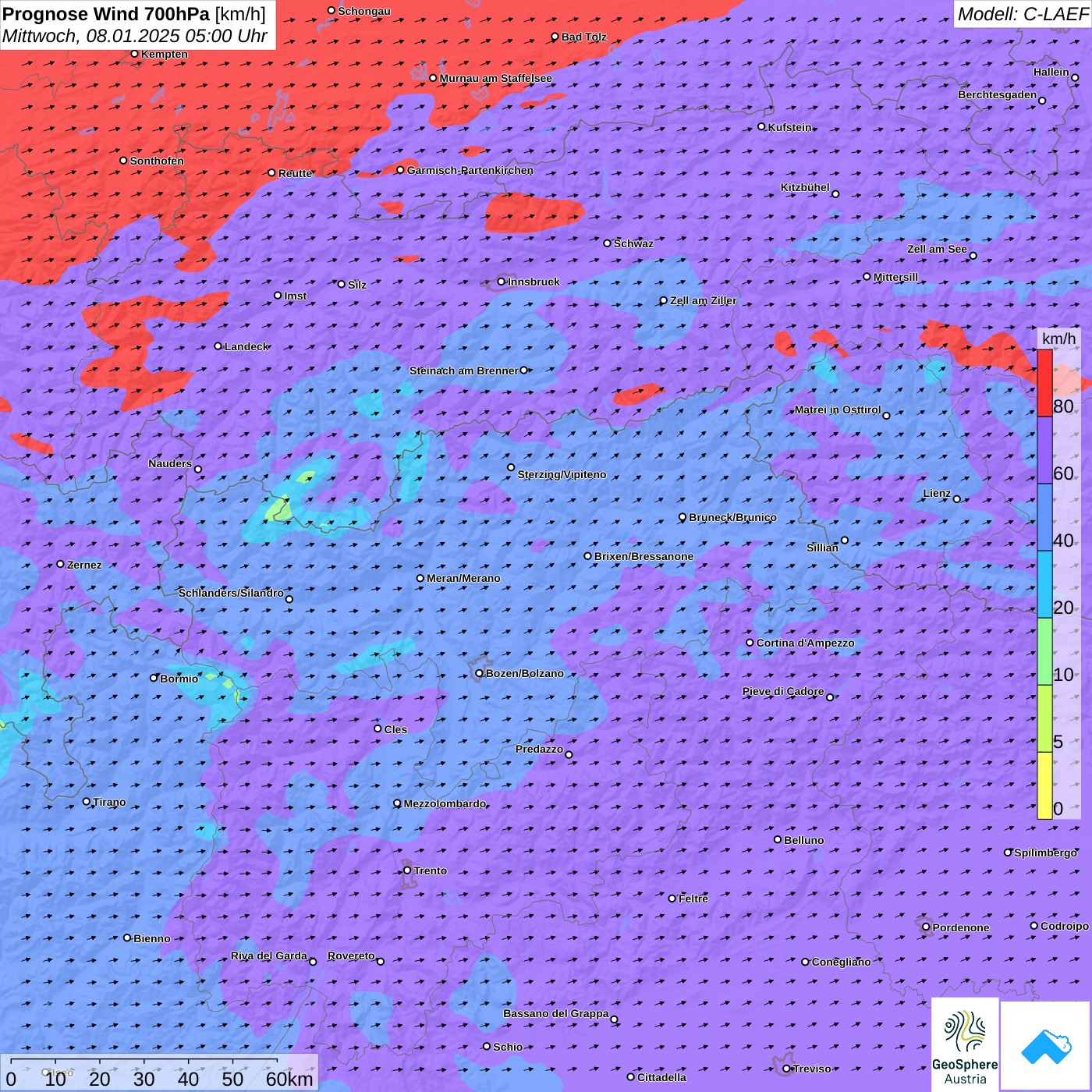1092x1092 pixels.
Task: Click the 'Pieve di Cadore' label
Action: (783, 691)
